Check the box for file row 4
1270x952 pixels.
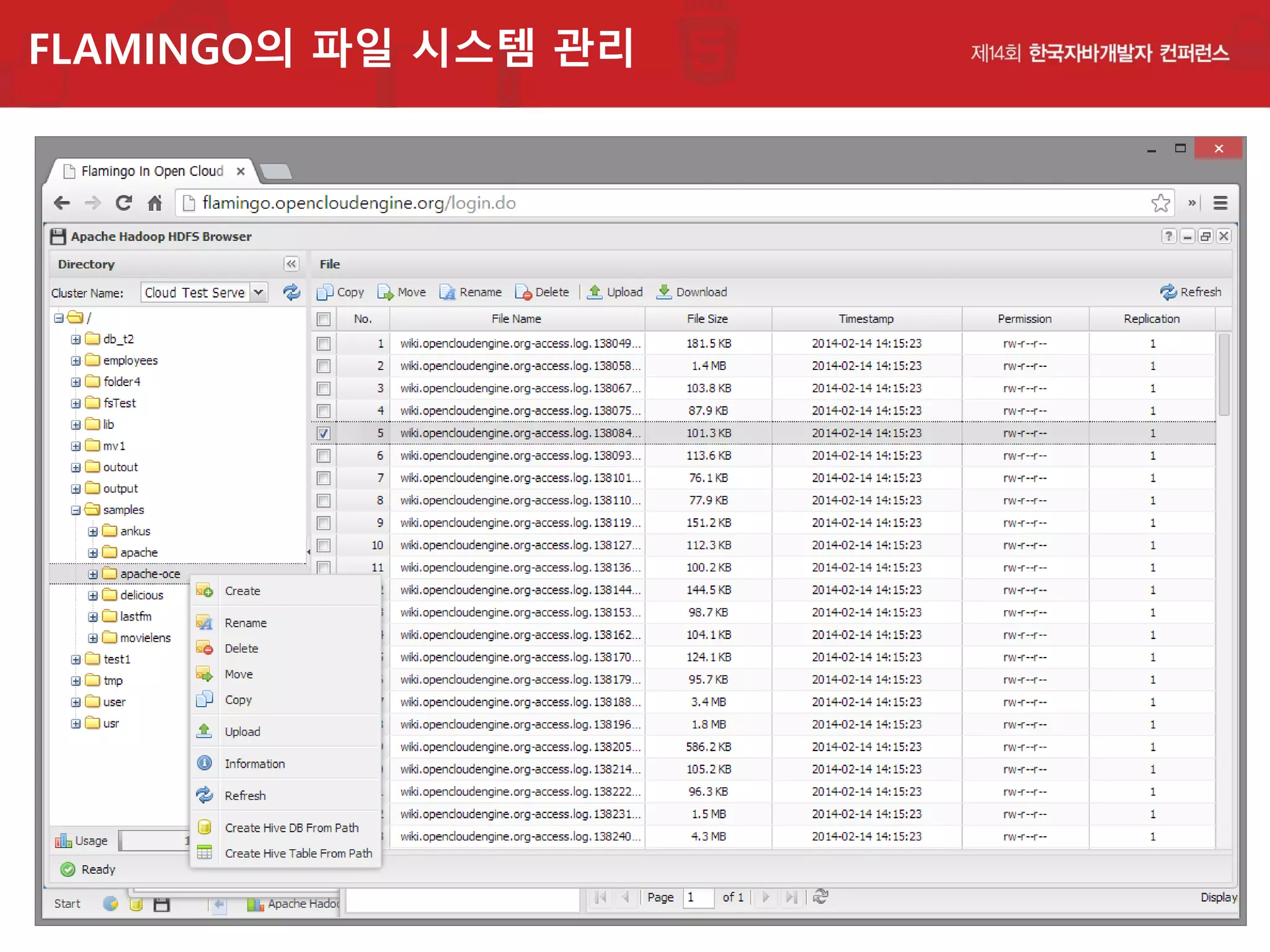[324, 410]
